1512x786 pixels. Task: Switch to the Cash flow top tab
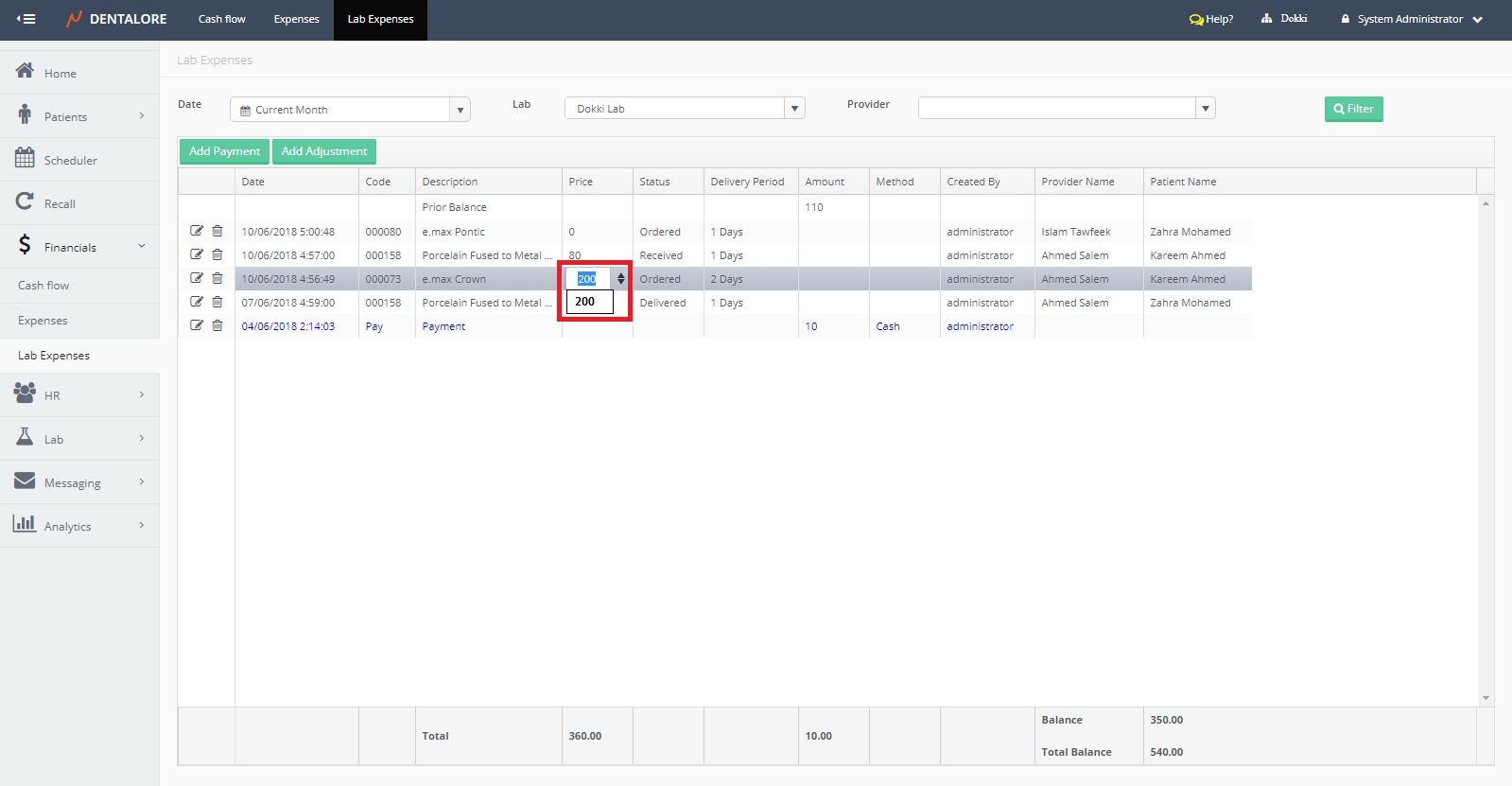tap(221, 19)
